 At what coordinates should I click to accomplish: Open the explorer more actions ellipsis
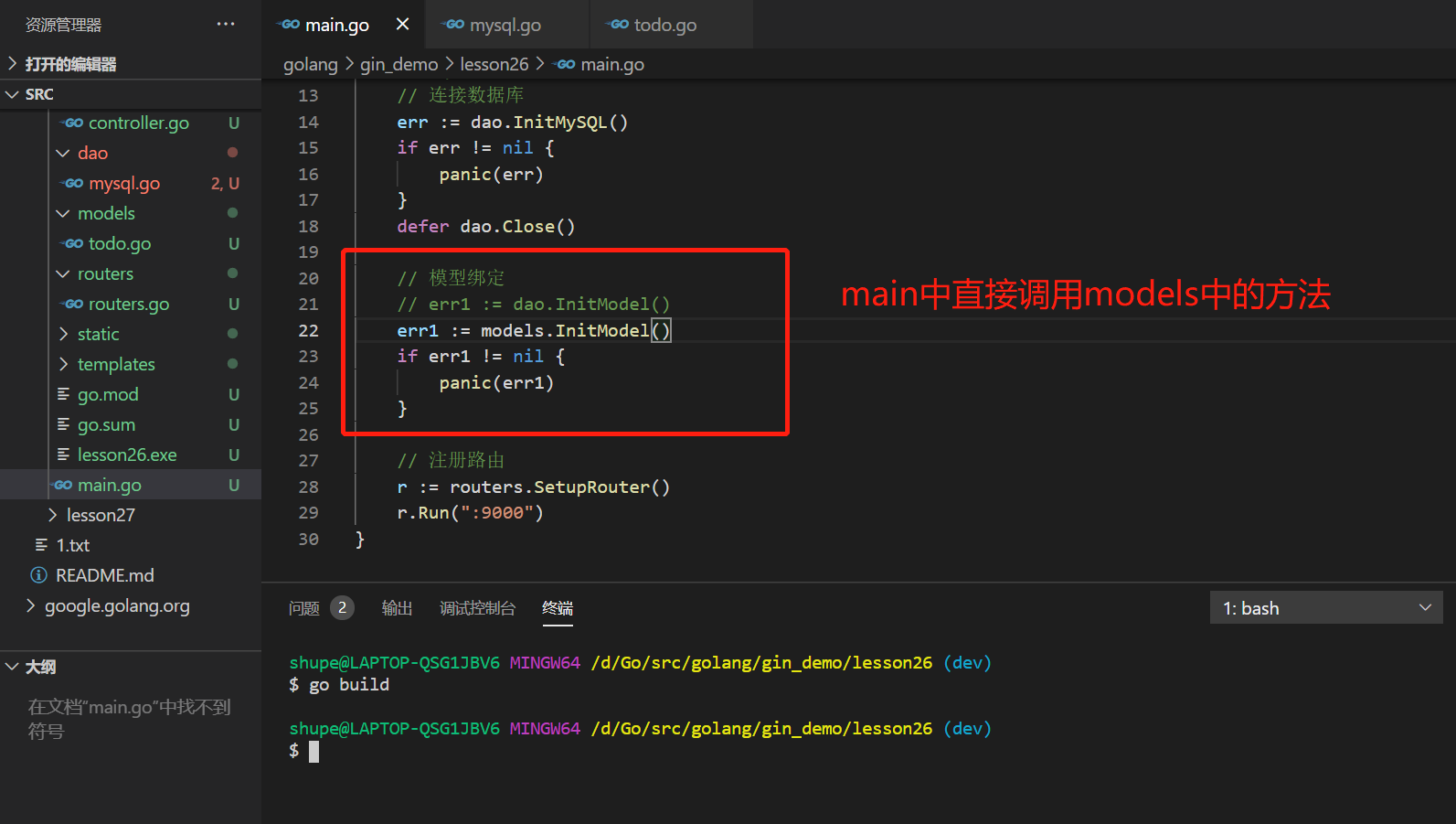pyautogui.click(x=226, y=25)
